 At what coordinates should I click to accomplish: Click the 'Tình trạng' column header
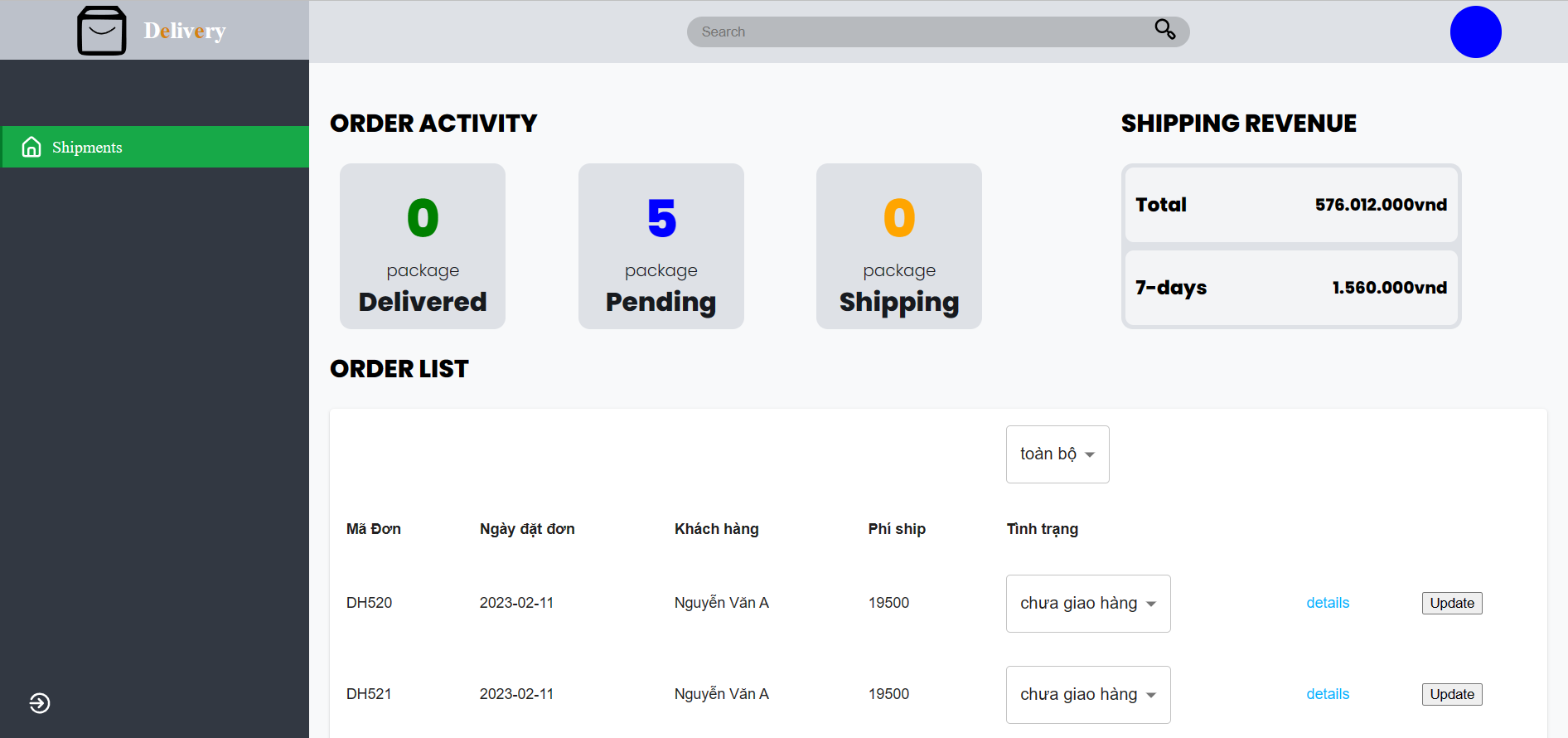[x=1043, y=529]
